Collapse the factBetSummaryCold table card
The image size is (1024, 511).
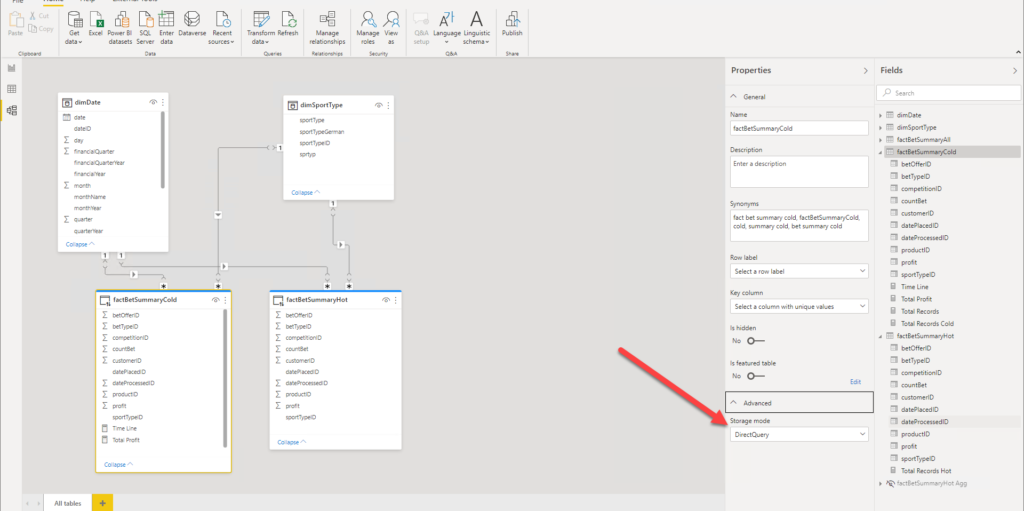[118, 465]
